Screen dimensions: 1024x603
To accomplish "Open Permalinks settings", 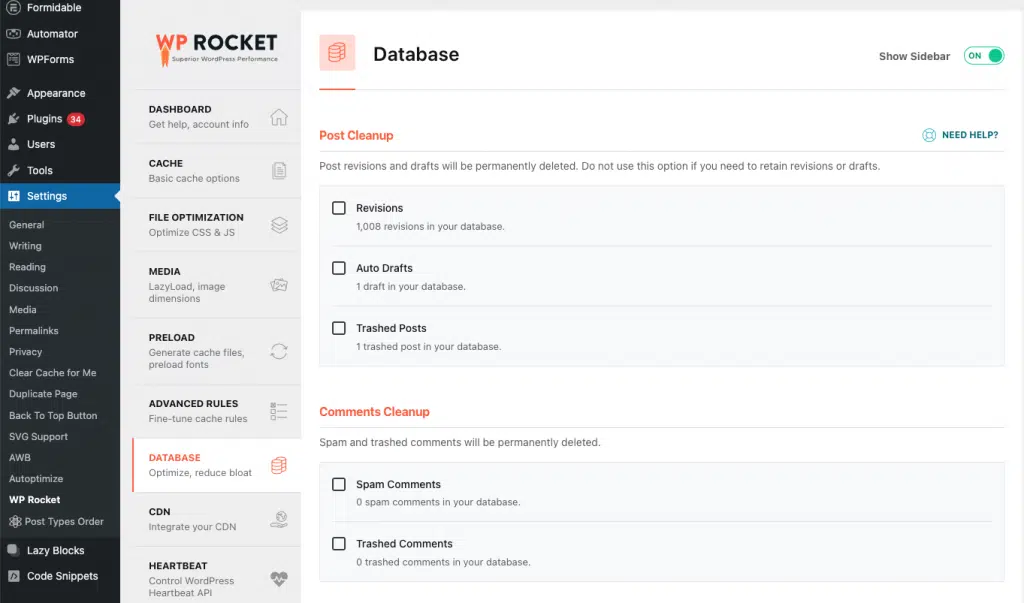I will coord(33,331).
